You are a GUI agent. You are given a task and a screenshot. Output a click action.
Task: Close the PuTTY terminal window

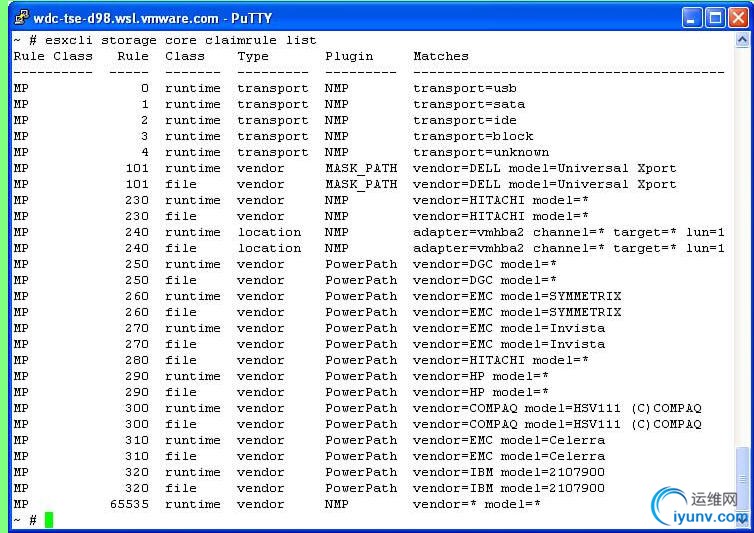click(738, 18)
